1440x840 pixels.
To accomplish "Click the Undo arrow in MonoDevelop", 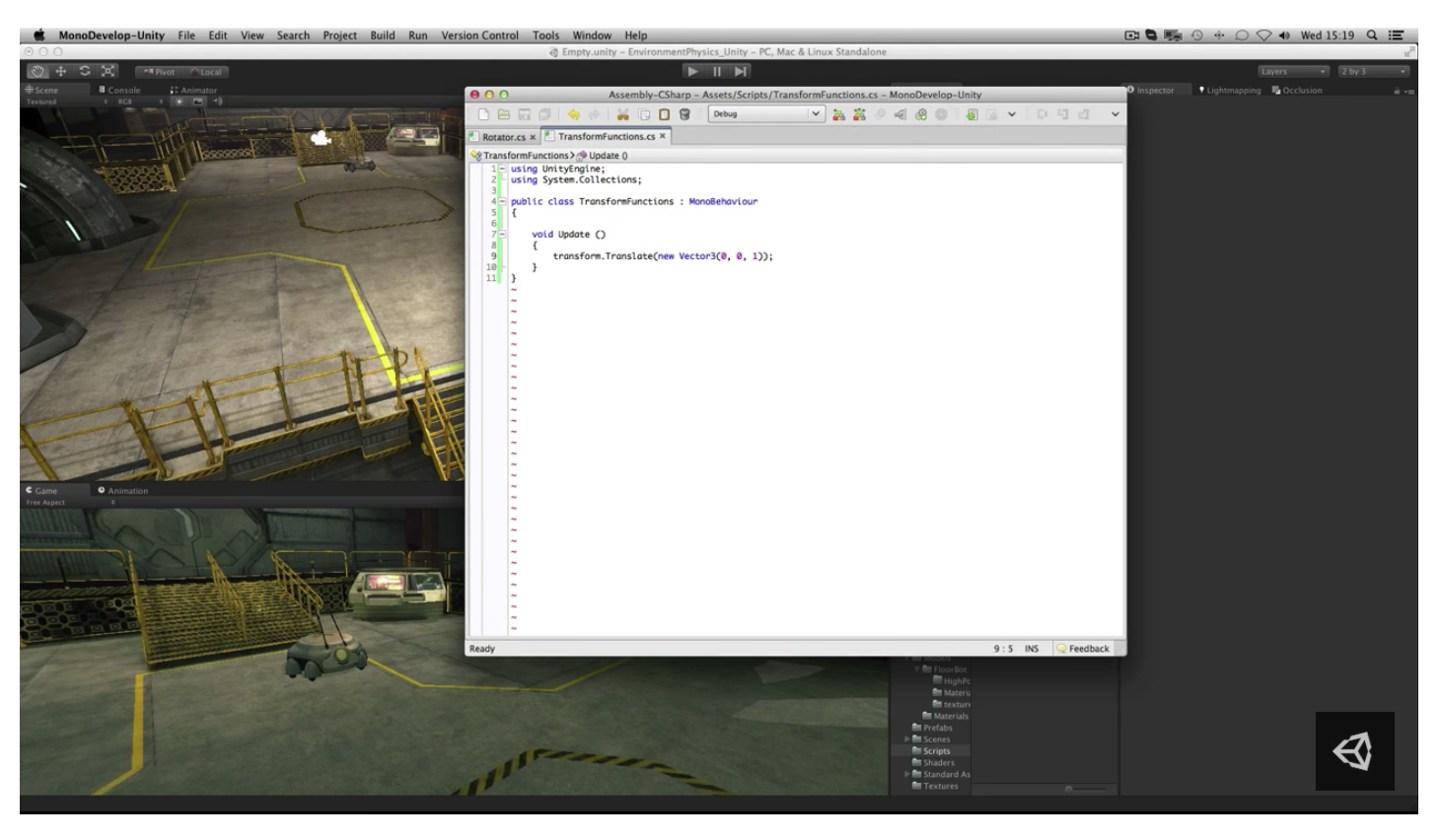I will (x=573, y=114).
